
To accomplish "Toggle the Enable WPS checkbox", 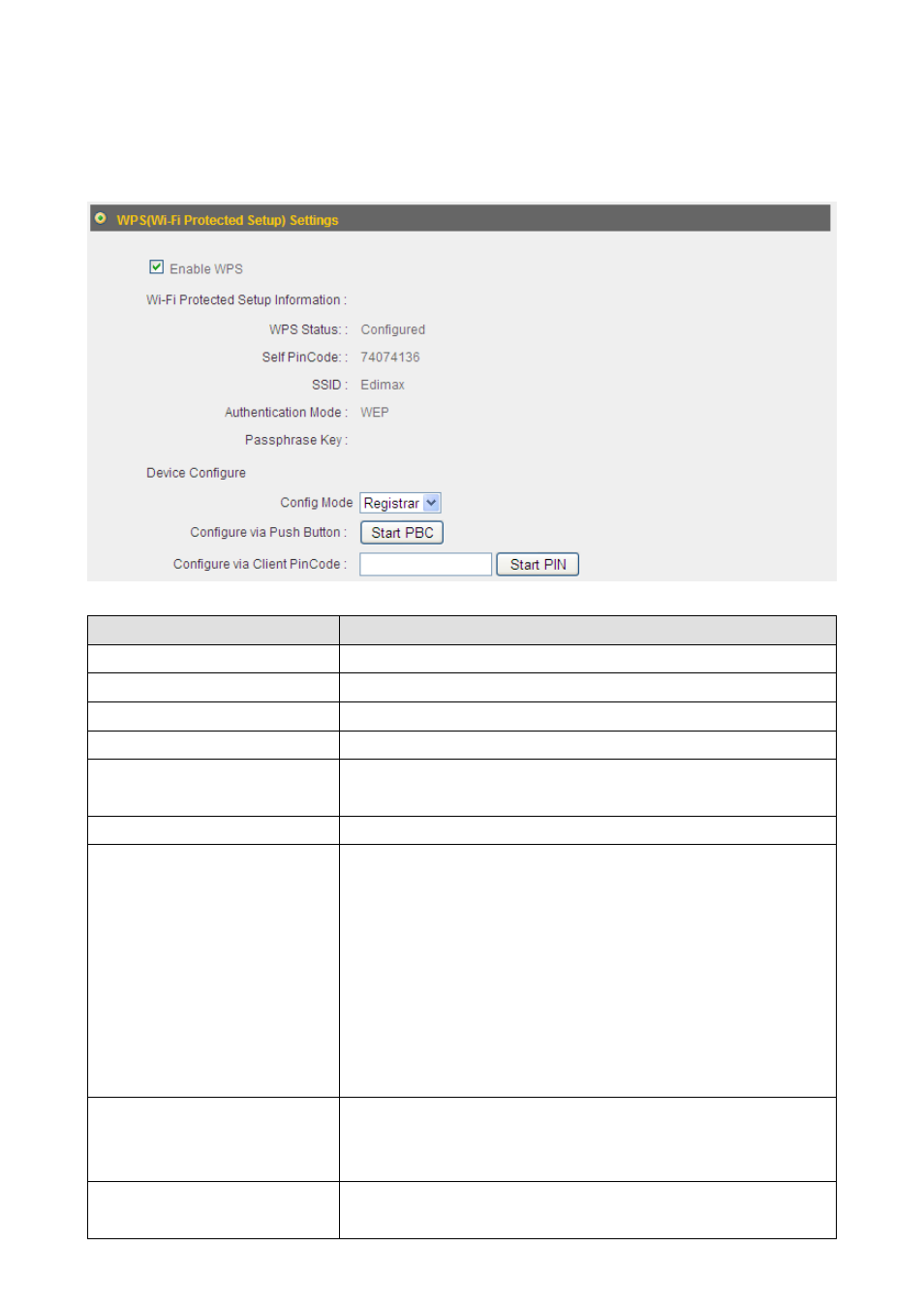I will tap(156, 267).
